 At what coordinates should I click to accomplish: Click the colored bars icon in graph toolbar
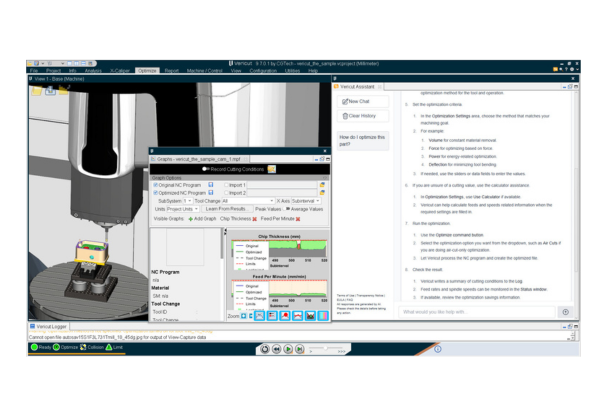point(323,316)
